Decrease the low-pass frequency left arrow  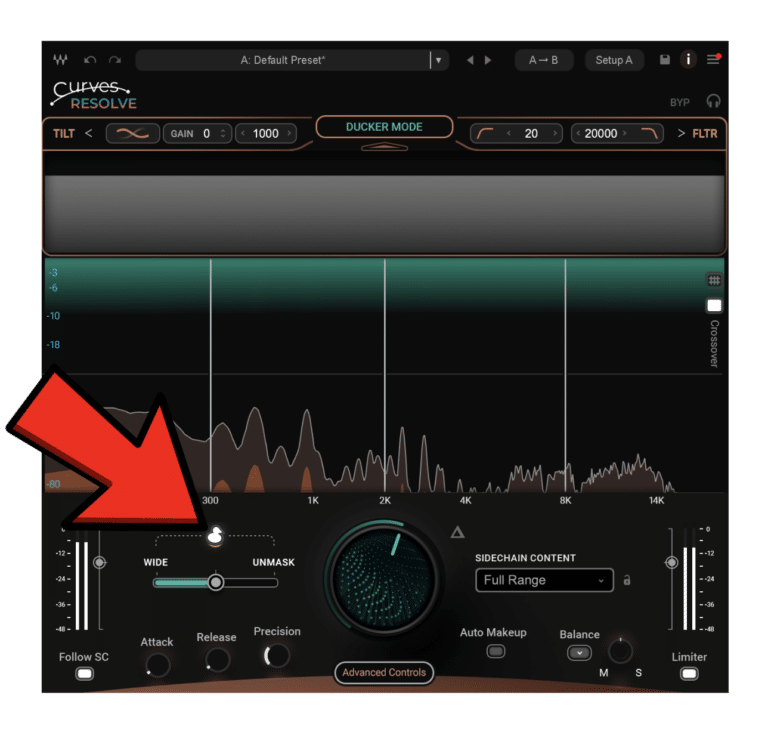[x=578, y=133]
